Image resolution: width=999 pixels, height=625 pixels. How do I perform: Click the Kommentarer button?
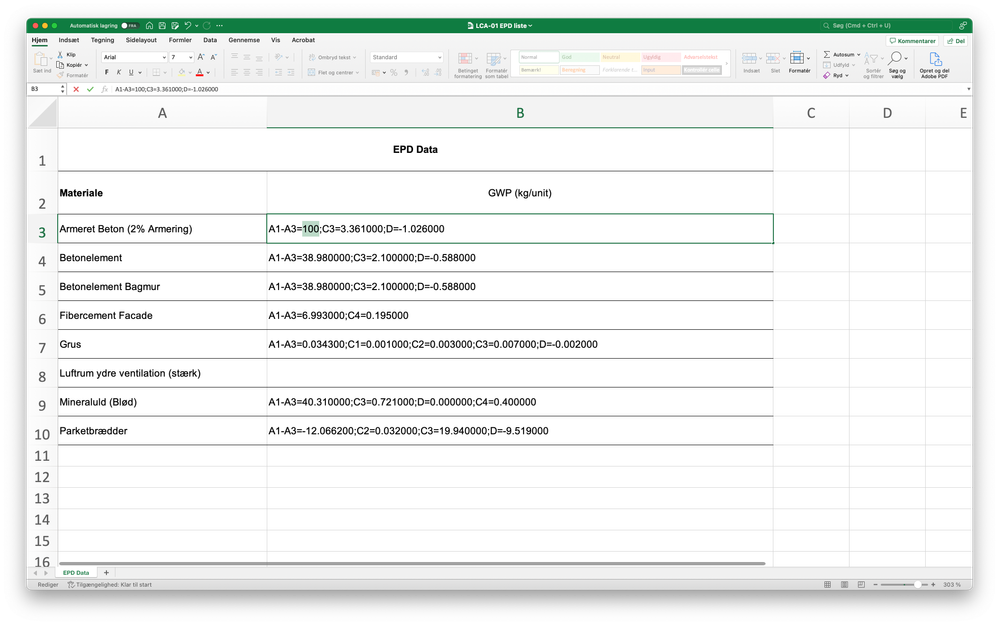coord(912,41)
